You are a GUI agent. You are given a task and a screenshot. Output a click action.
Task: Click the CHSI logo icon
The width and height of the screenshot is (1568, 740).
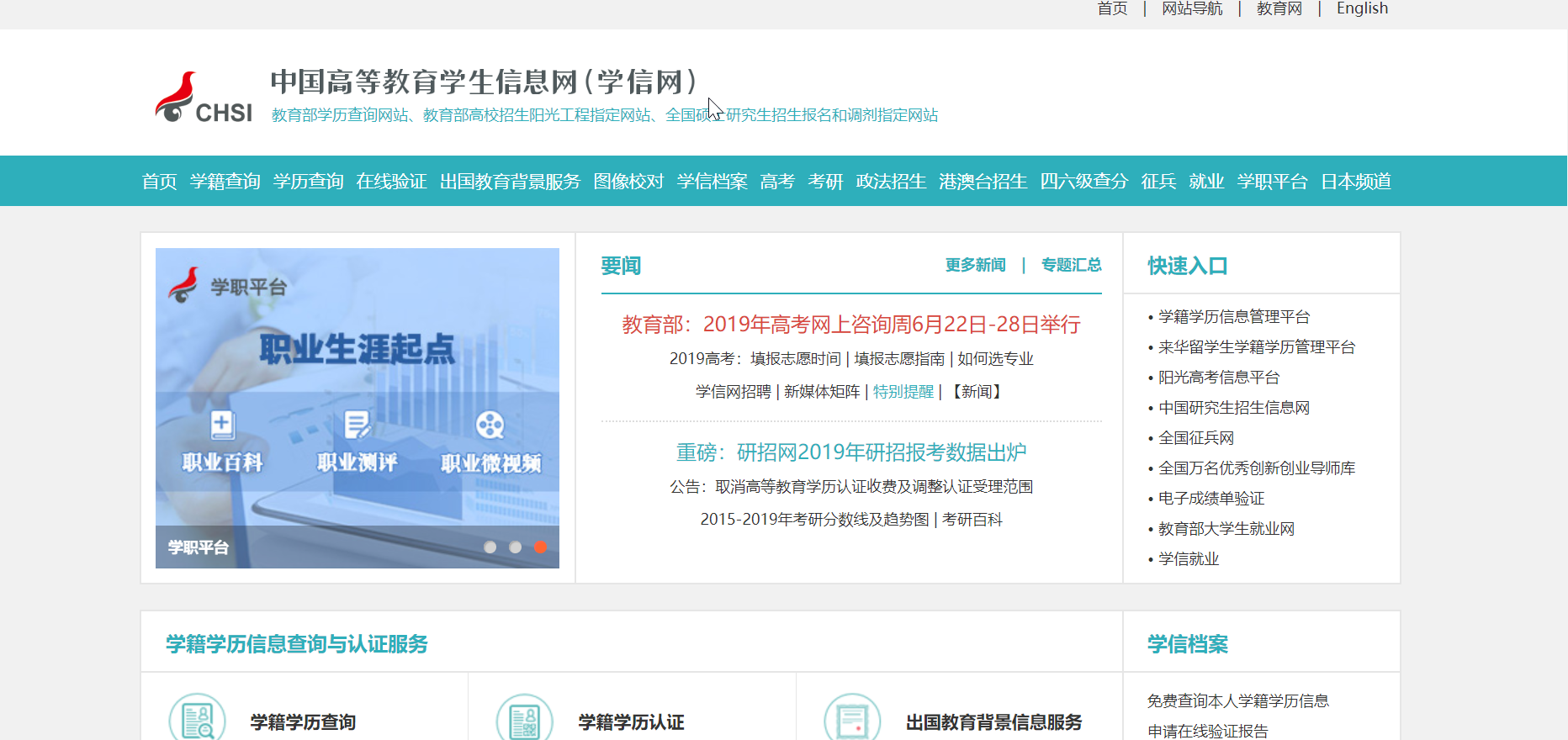204,98
